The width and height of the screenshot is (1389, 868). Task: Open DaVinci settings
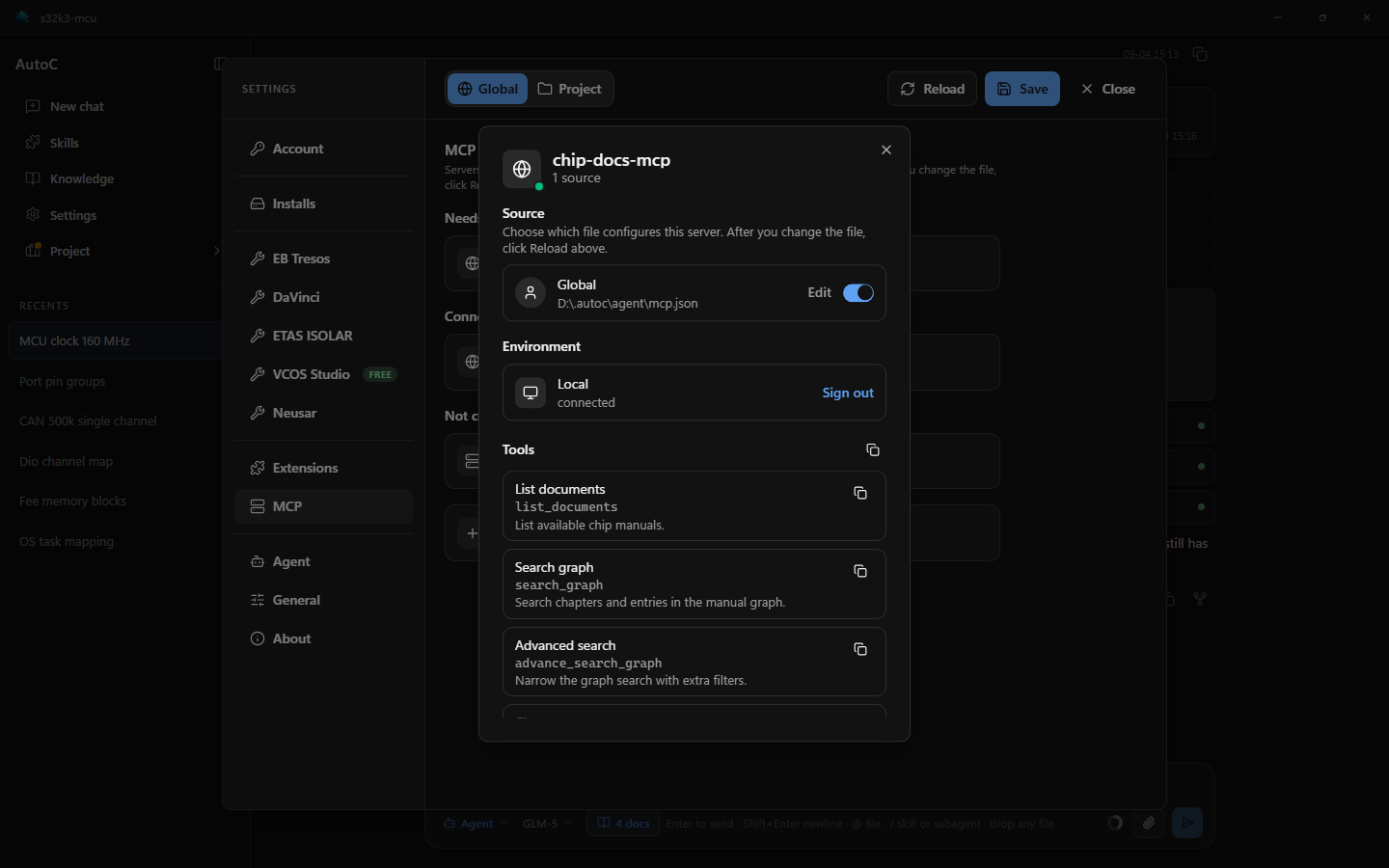pos(323,297)
